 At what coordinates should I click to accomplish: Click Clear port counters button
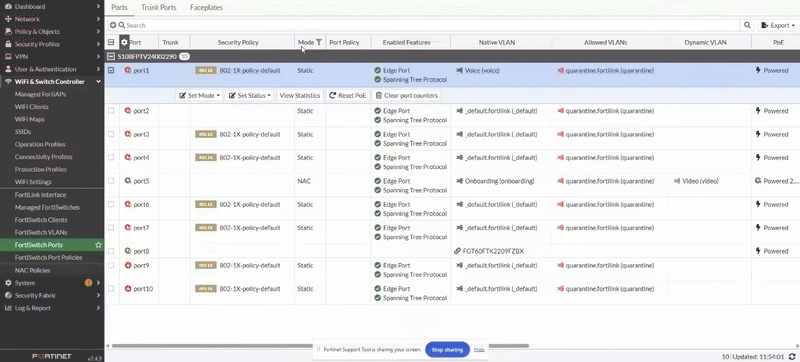tap(407, 95)
